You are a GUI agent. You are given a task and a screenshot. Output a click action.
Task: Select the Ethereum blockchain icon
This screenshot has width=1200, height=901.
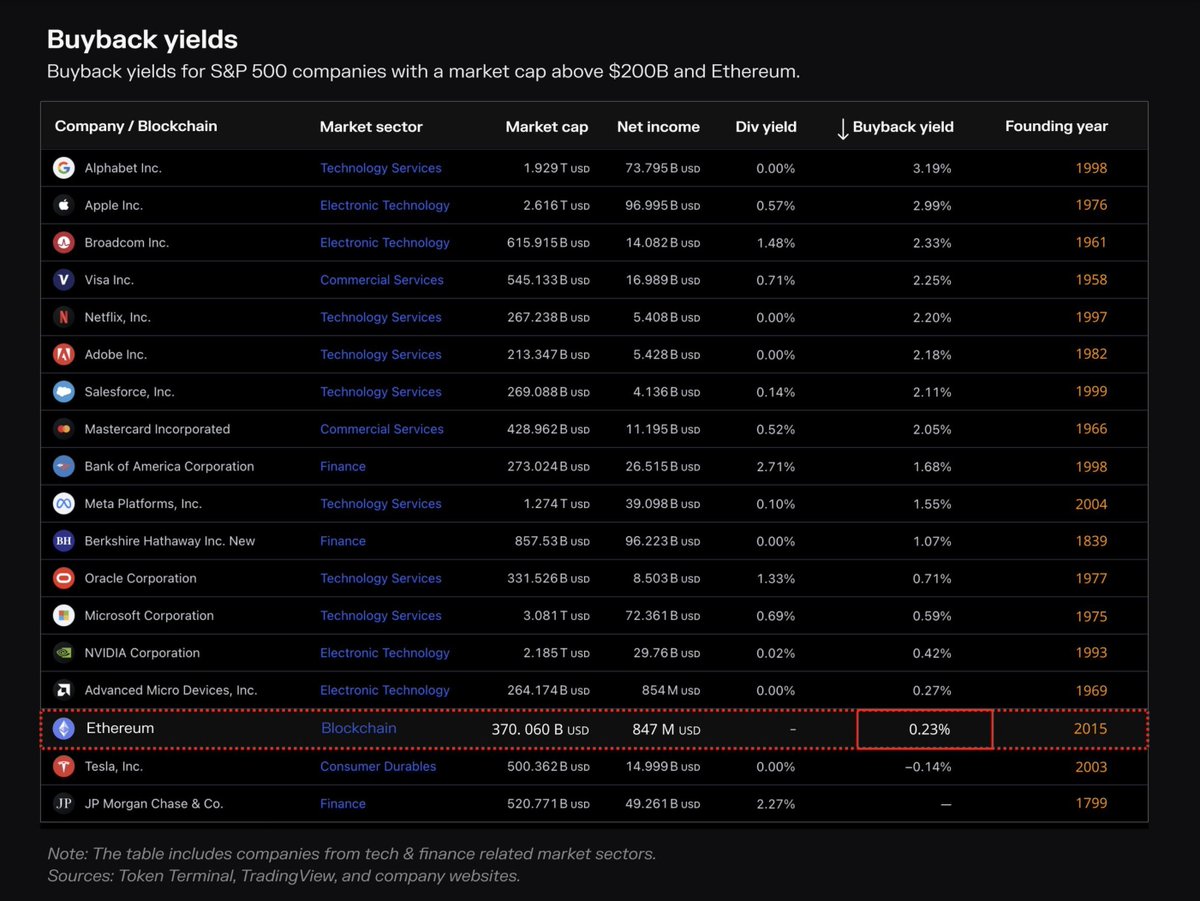63,728
